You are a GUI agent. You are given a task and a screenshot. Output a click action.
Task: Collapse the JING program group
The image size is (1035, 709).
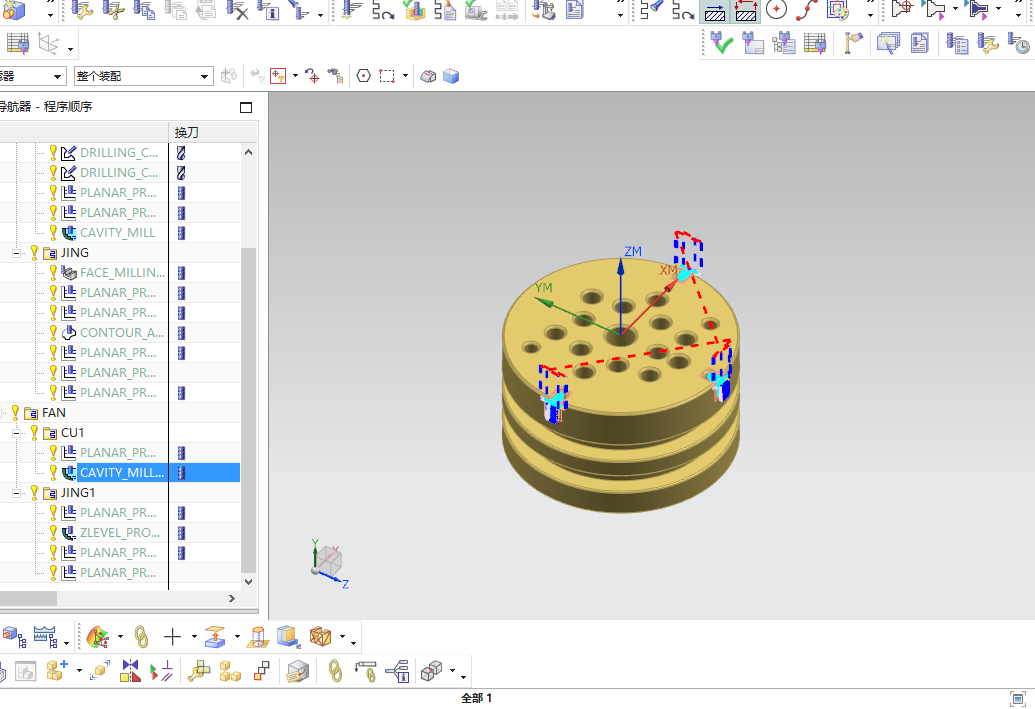click(17, 253)
